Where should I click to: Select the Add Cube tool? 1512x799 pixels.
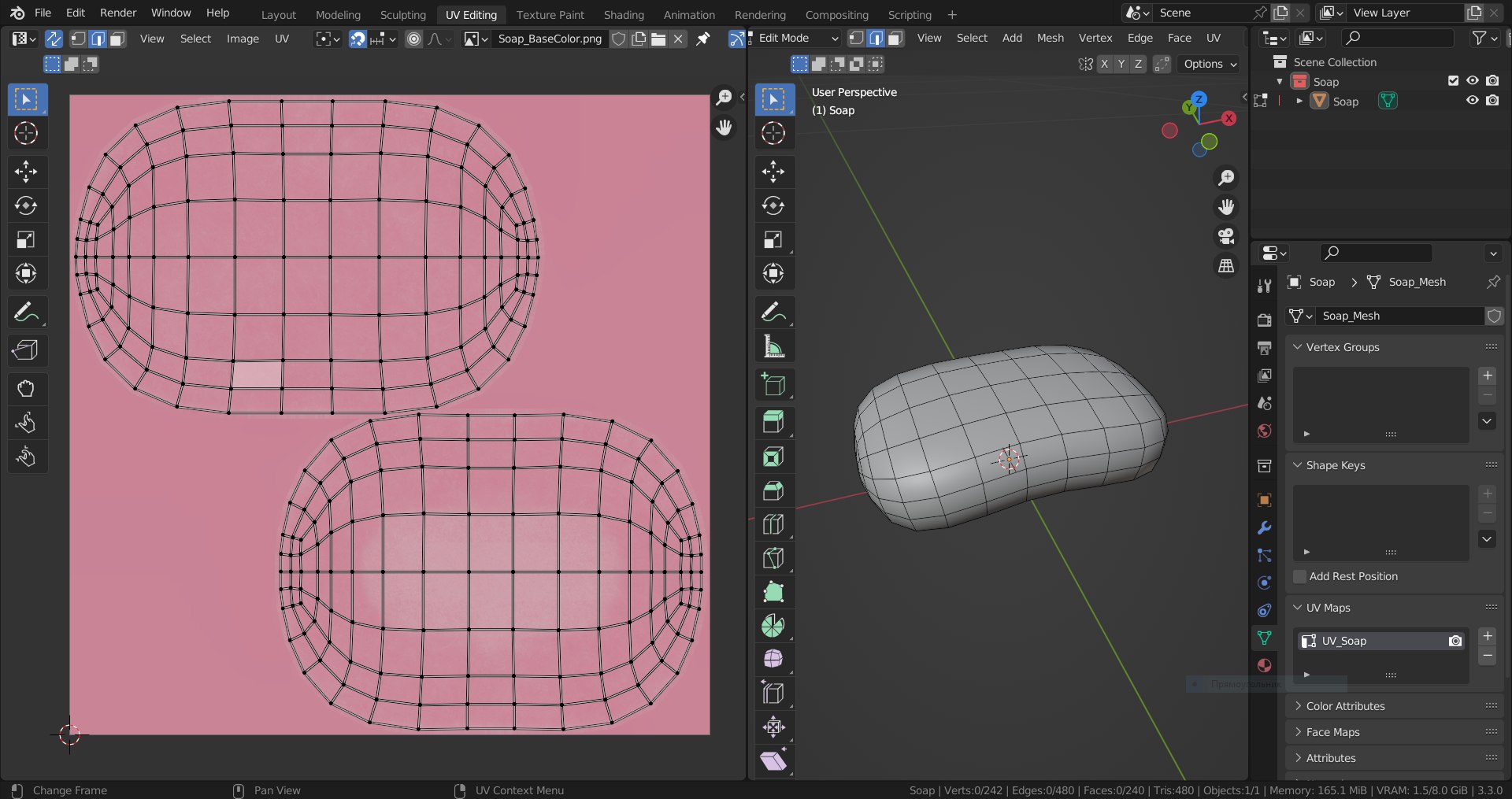[x=774, y=385]
